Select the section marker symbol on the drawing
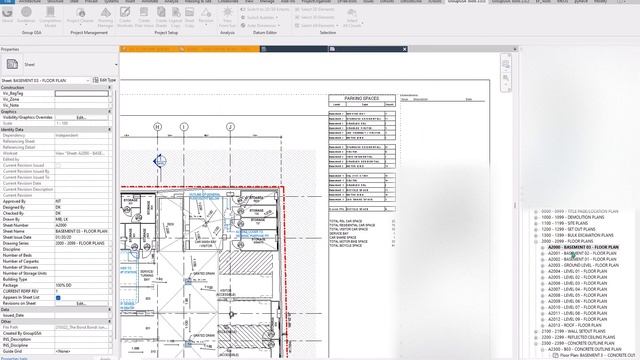Screen dimensions: 640x360 pos(160,161)
